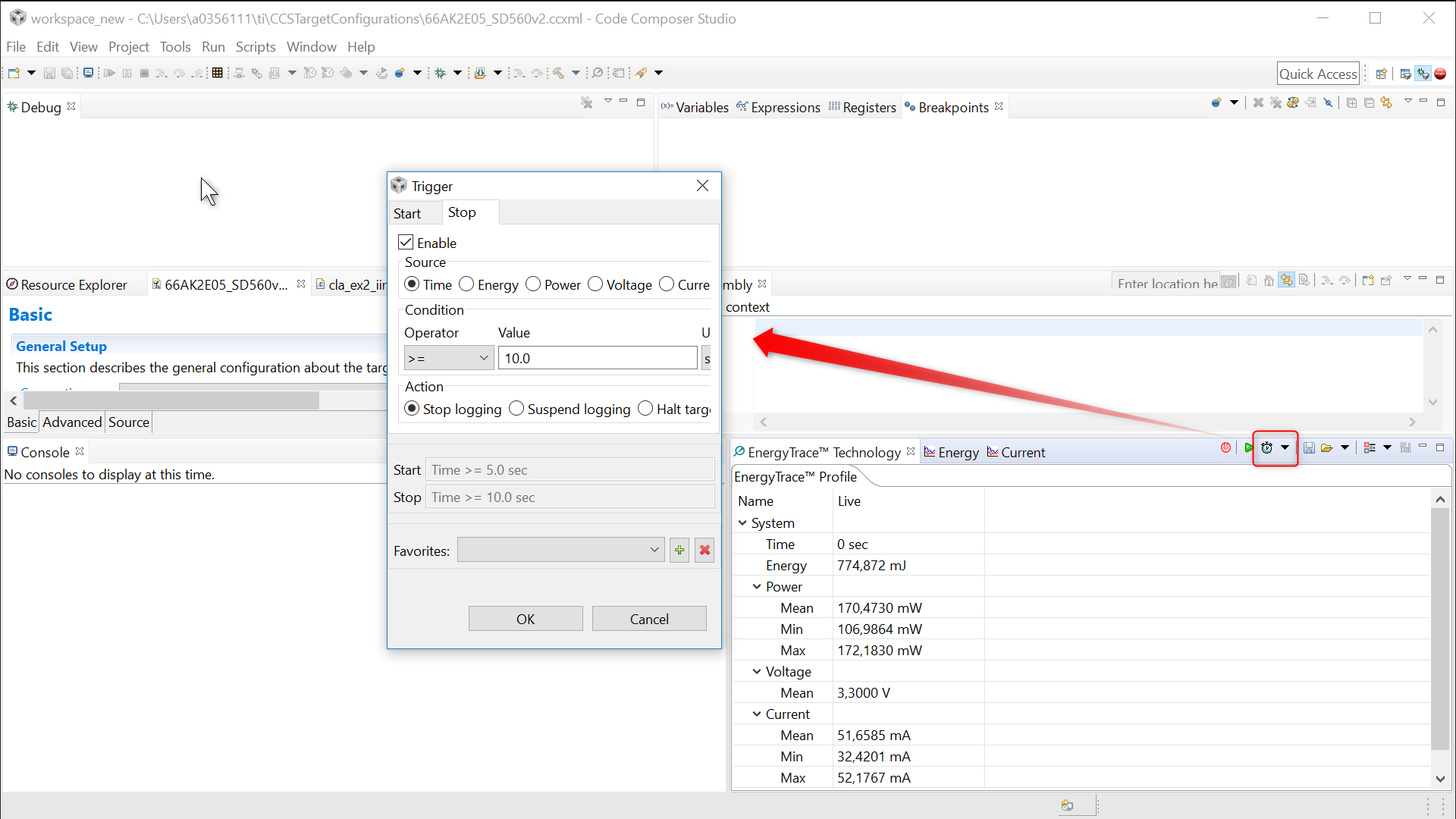Open the Scripts menu
Viewport: 1456px width, 819px height.
point(256,47)
